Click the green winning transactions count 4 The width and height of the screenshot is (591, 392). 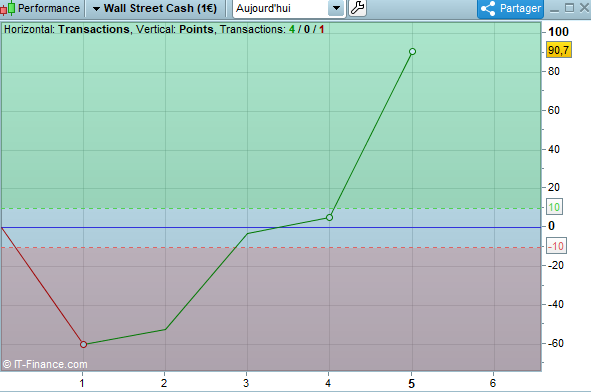(x=292, y=29)
